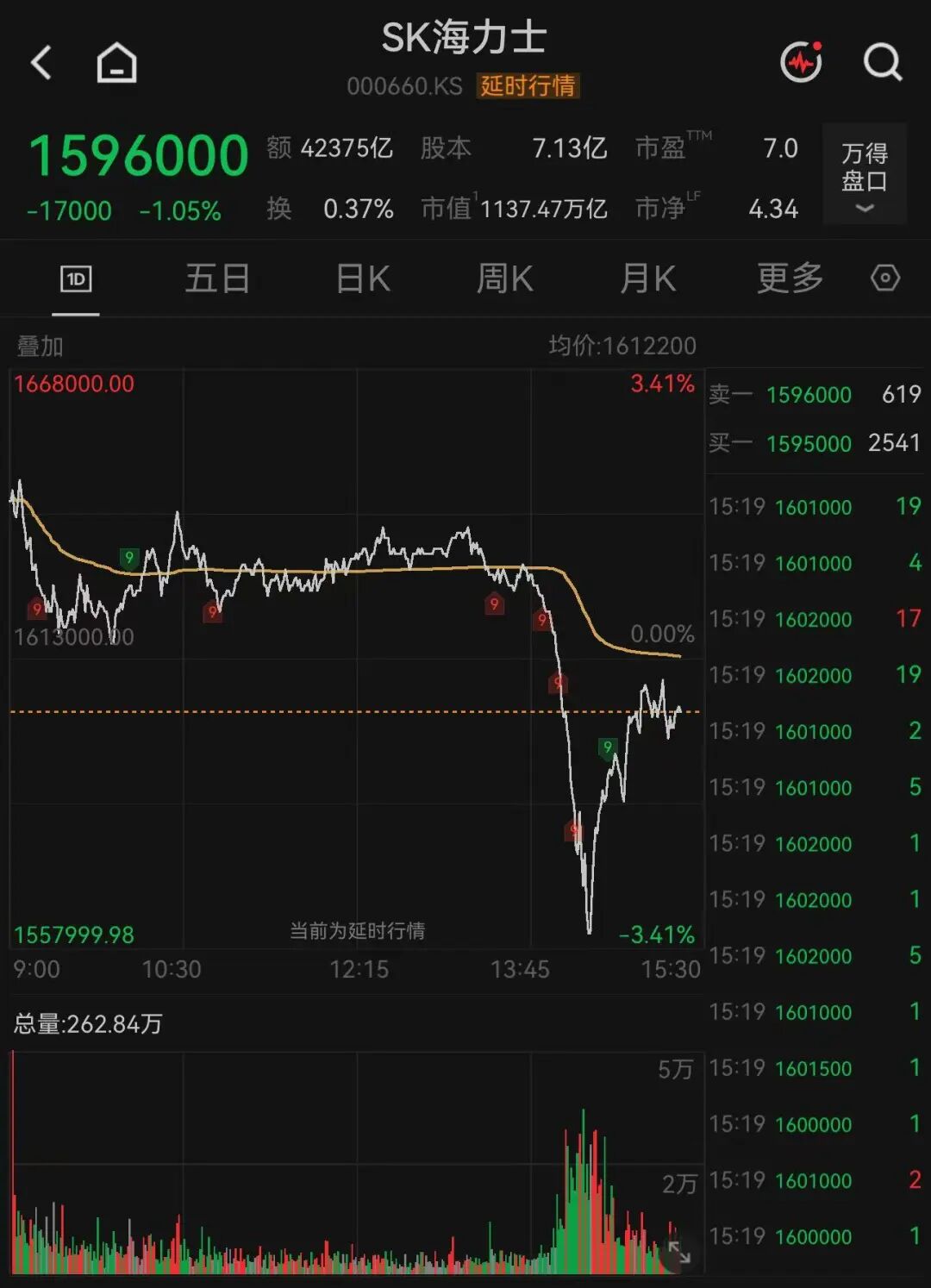Image resolution: width=931 pixels, height=1288 pixels.
Task: Open chart settings hexagon icon
Action: coord(885,278)
